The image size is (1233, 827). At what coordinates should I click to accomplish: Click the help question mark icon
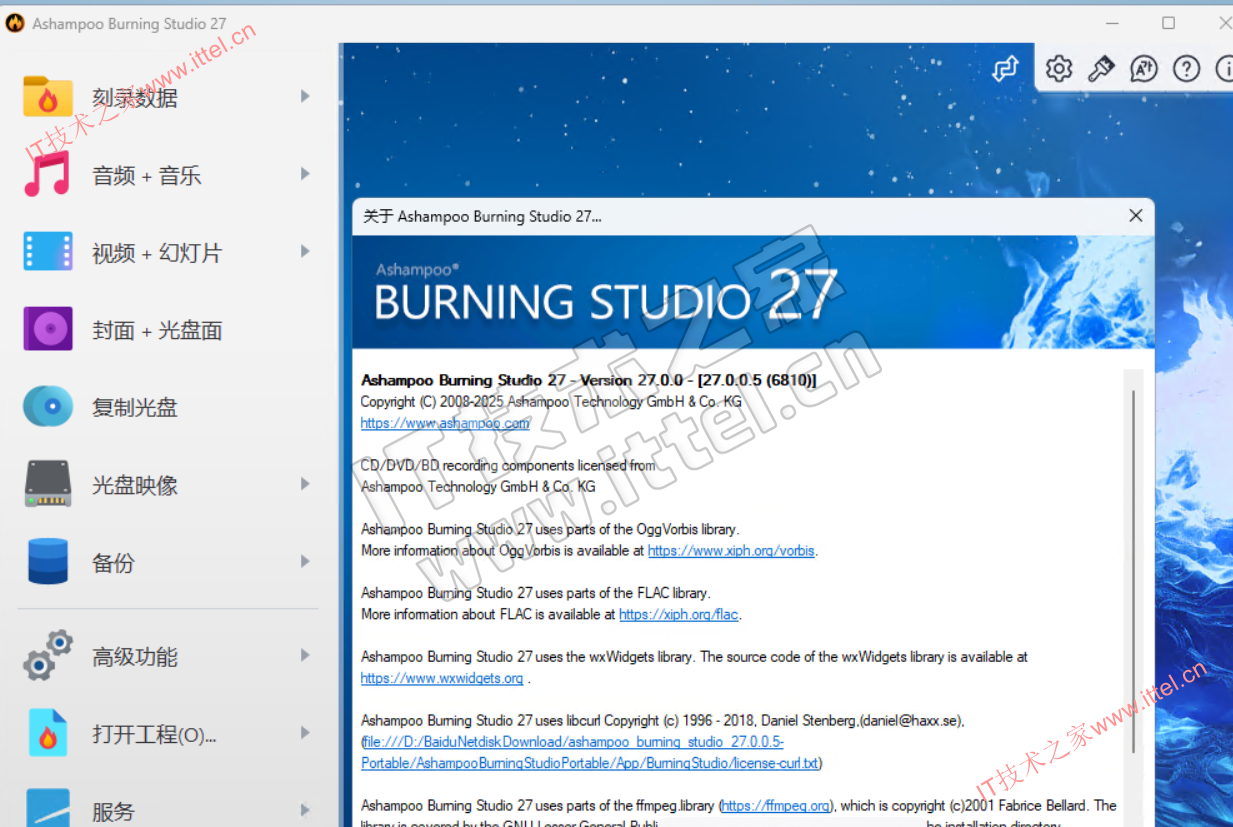pyautogui.click(x=1186, y=68)
